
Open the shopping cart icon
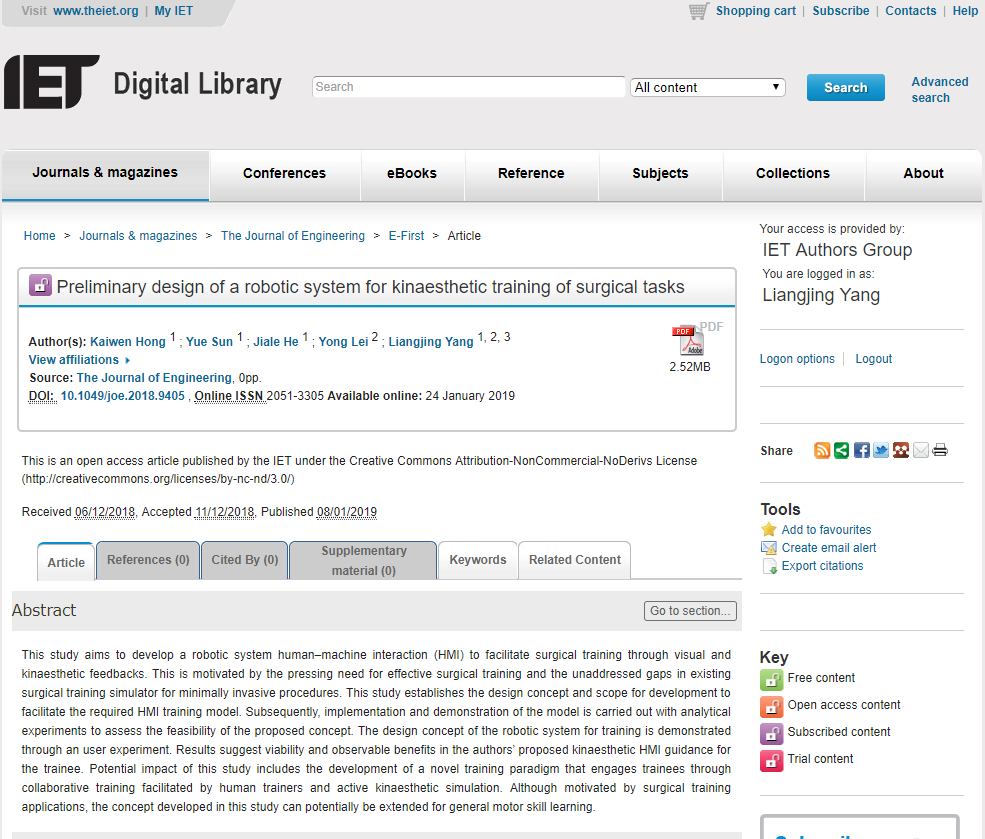699,11
